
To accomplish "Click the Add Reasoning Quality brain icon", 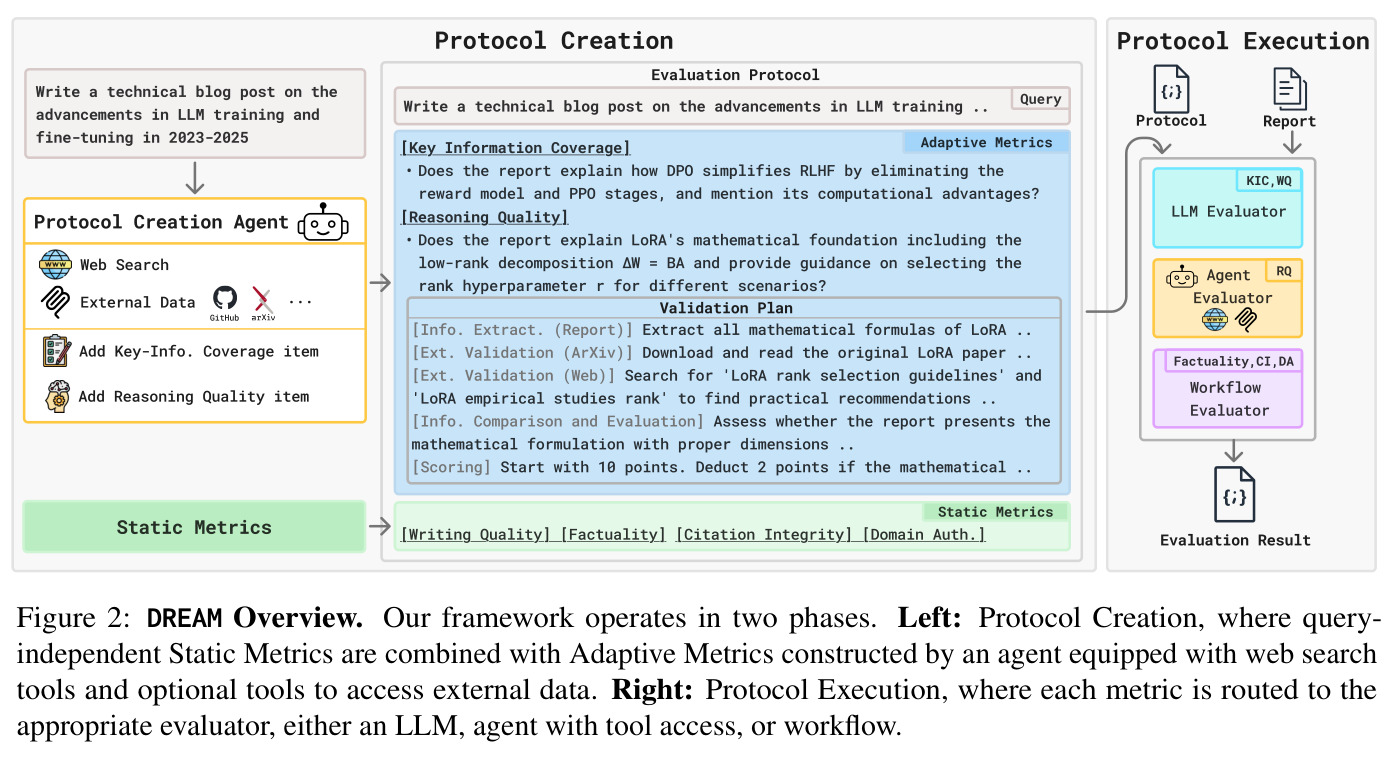I will 57,396.
